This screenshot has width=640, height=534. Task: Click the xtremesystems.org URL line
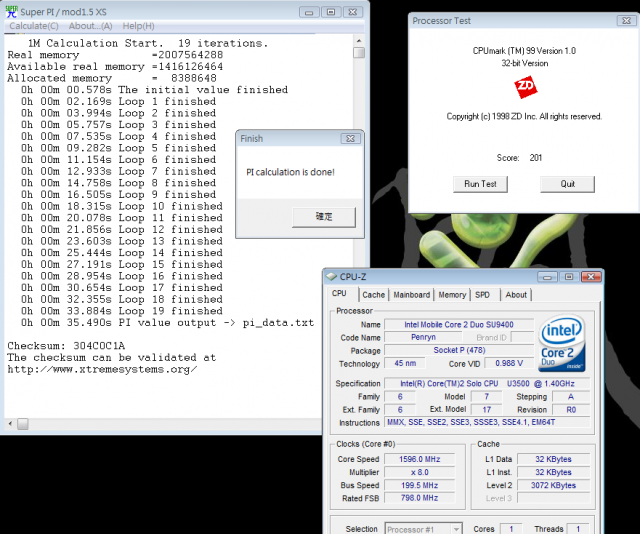(x=102, y=369)
